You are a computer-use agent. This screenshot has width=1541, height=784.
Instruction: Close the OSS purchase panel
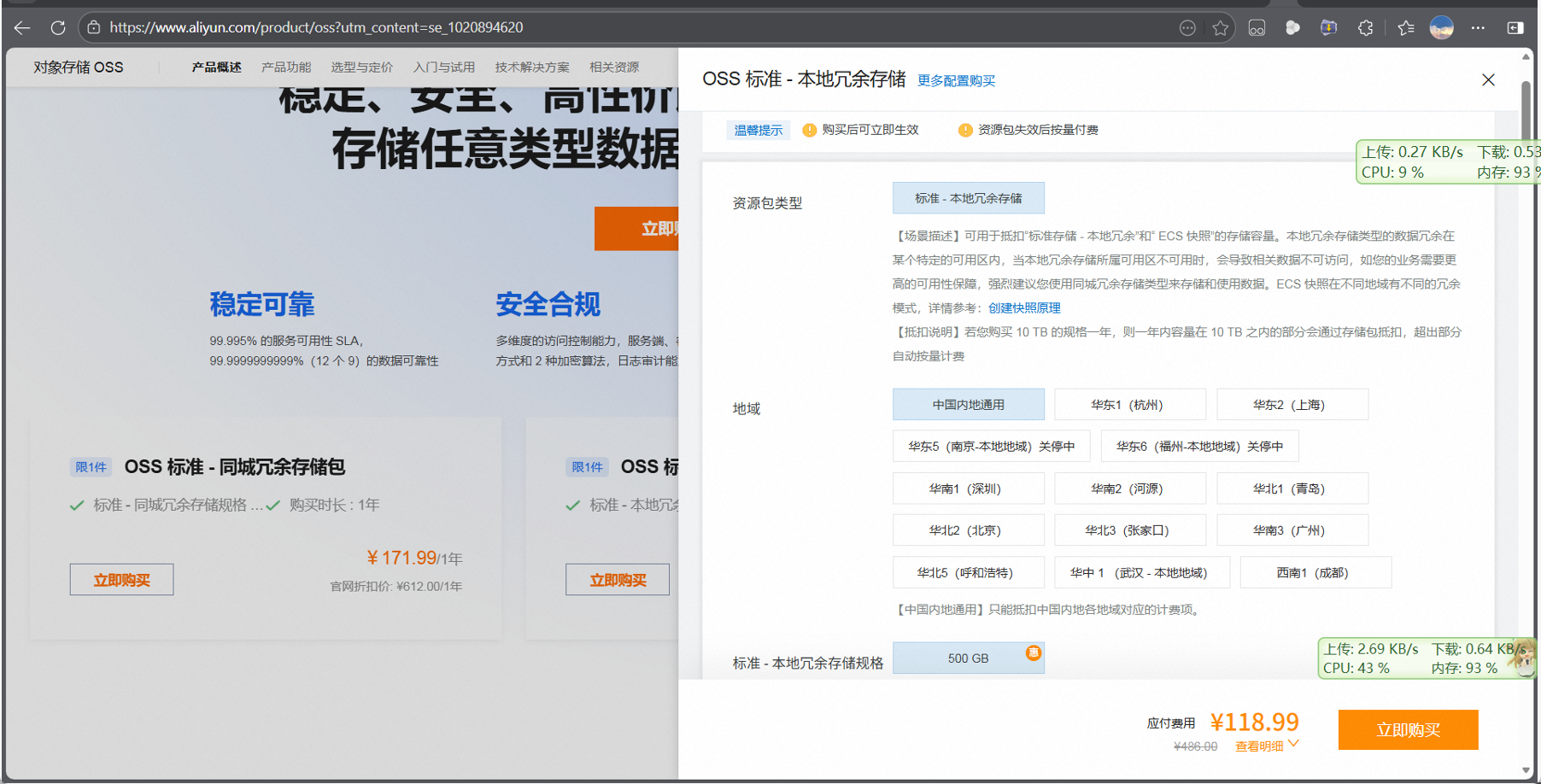[1488, 79]
